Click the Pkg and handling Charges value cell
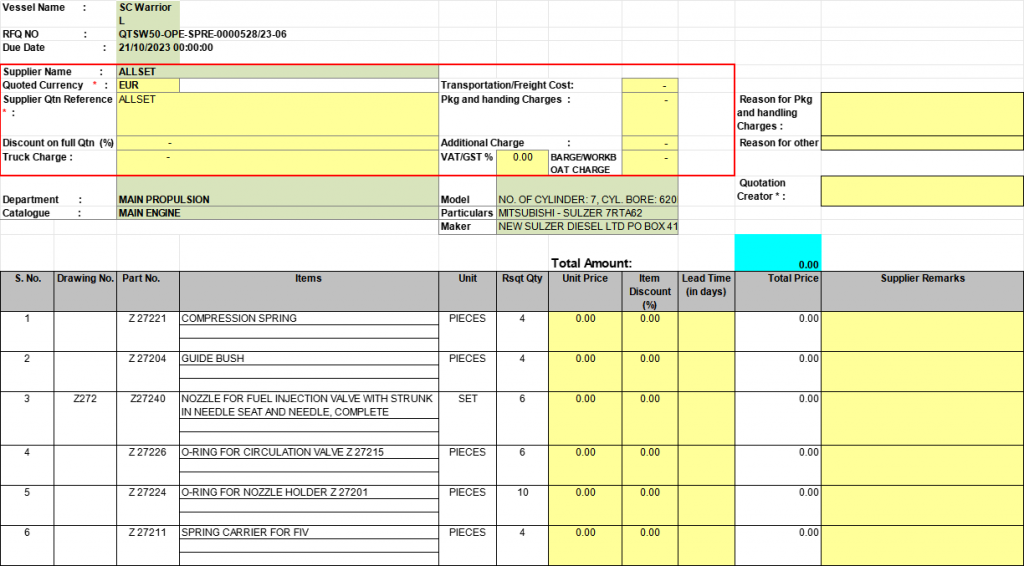Viewport: 1024px width, 566px height. coord(650,114)
